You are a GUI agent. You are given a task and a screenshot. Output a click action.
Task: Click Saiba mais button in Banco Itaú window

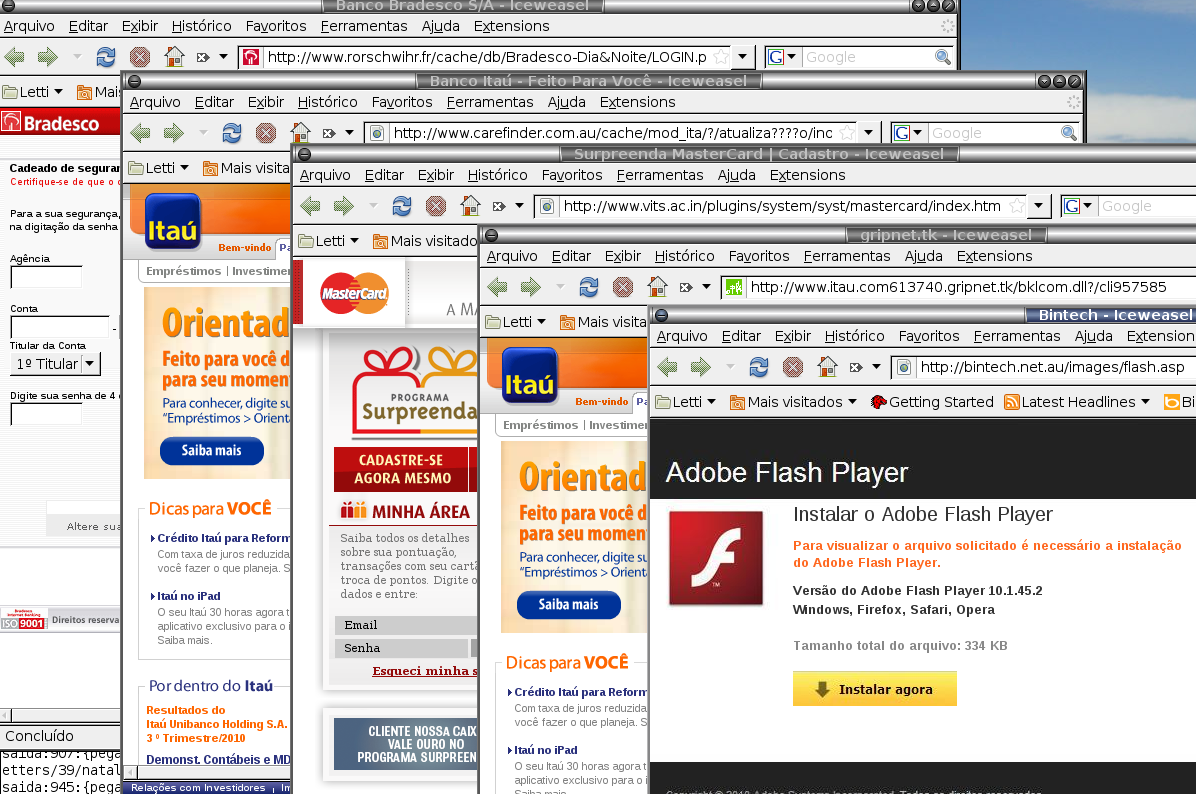point(211,451)
